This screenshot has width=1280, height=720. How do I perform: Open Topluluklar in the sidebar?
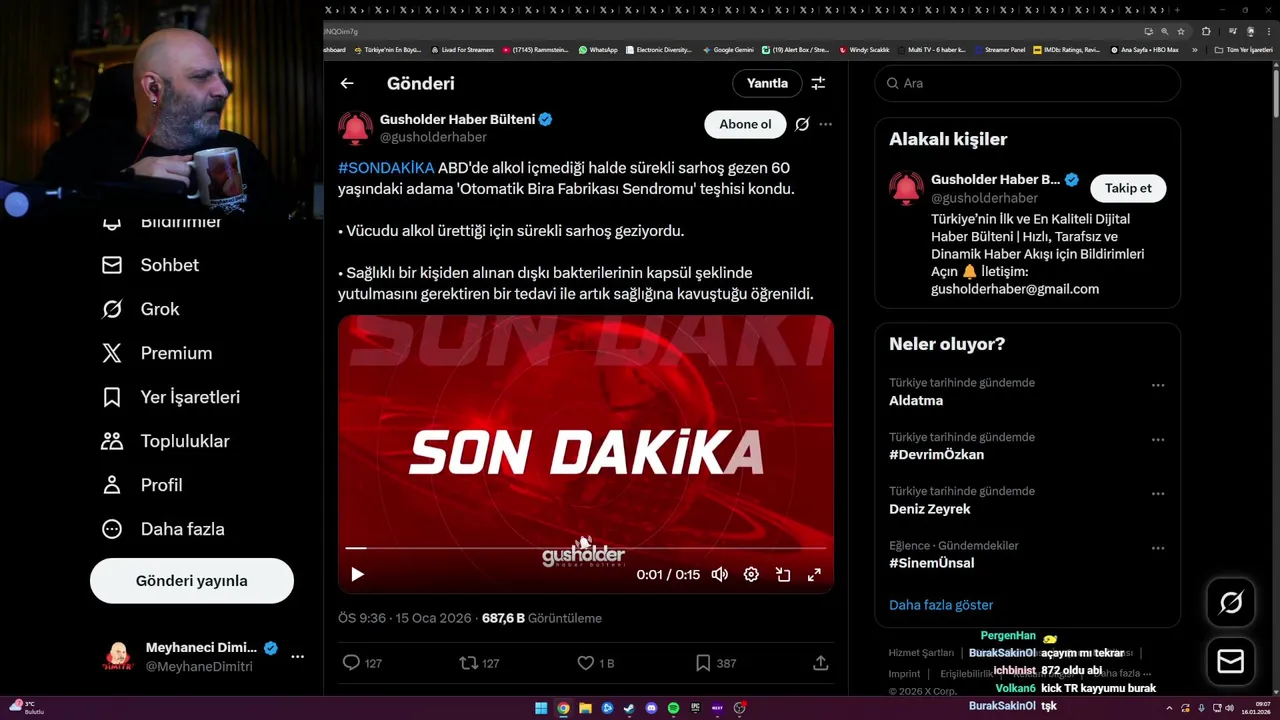[x=166, y=441]
